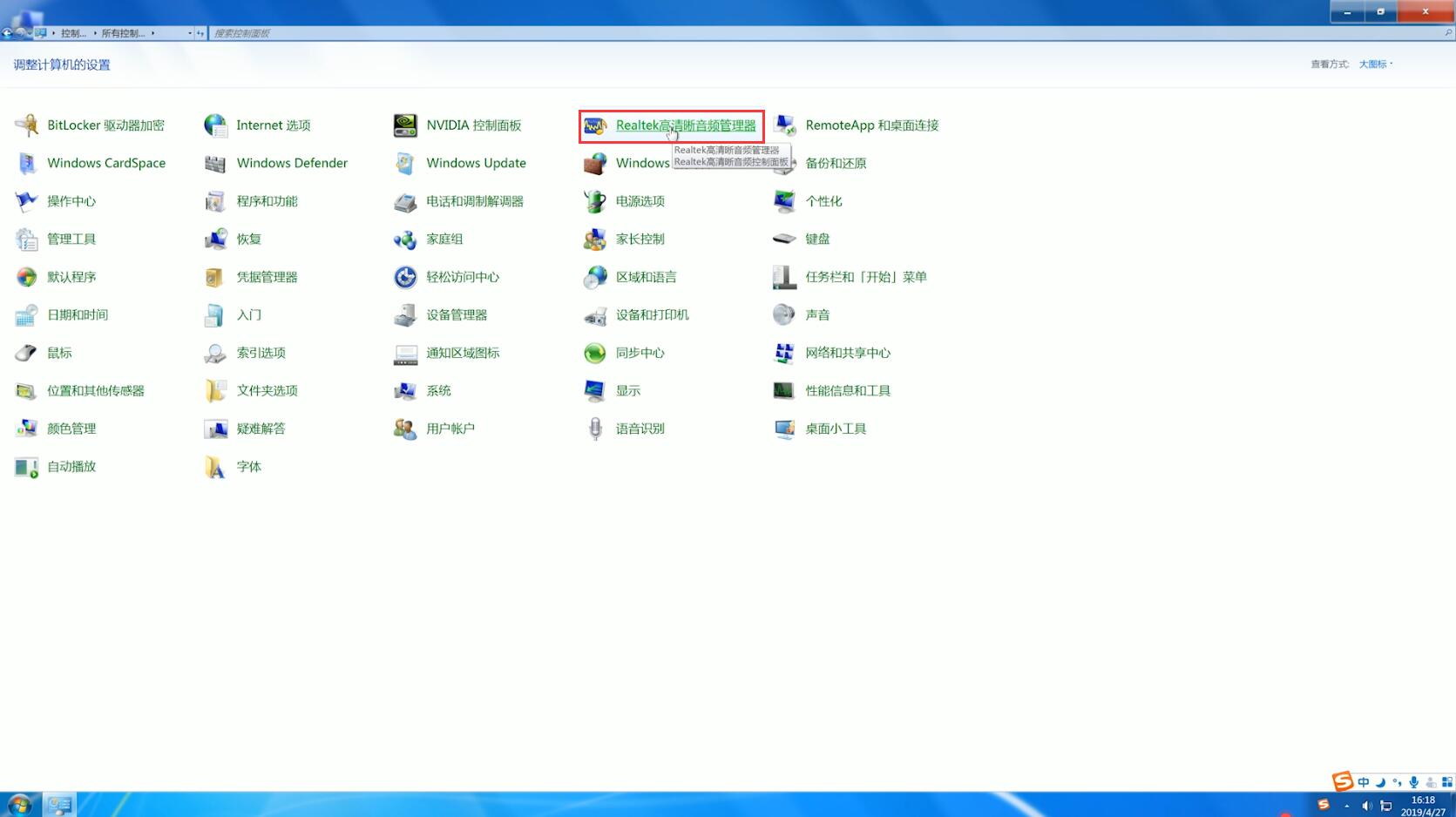Open 操作中心 flag icon
This screenshot has height=817, width=1456.
(x=27, y=201)
